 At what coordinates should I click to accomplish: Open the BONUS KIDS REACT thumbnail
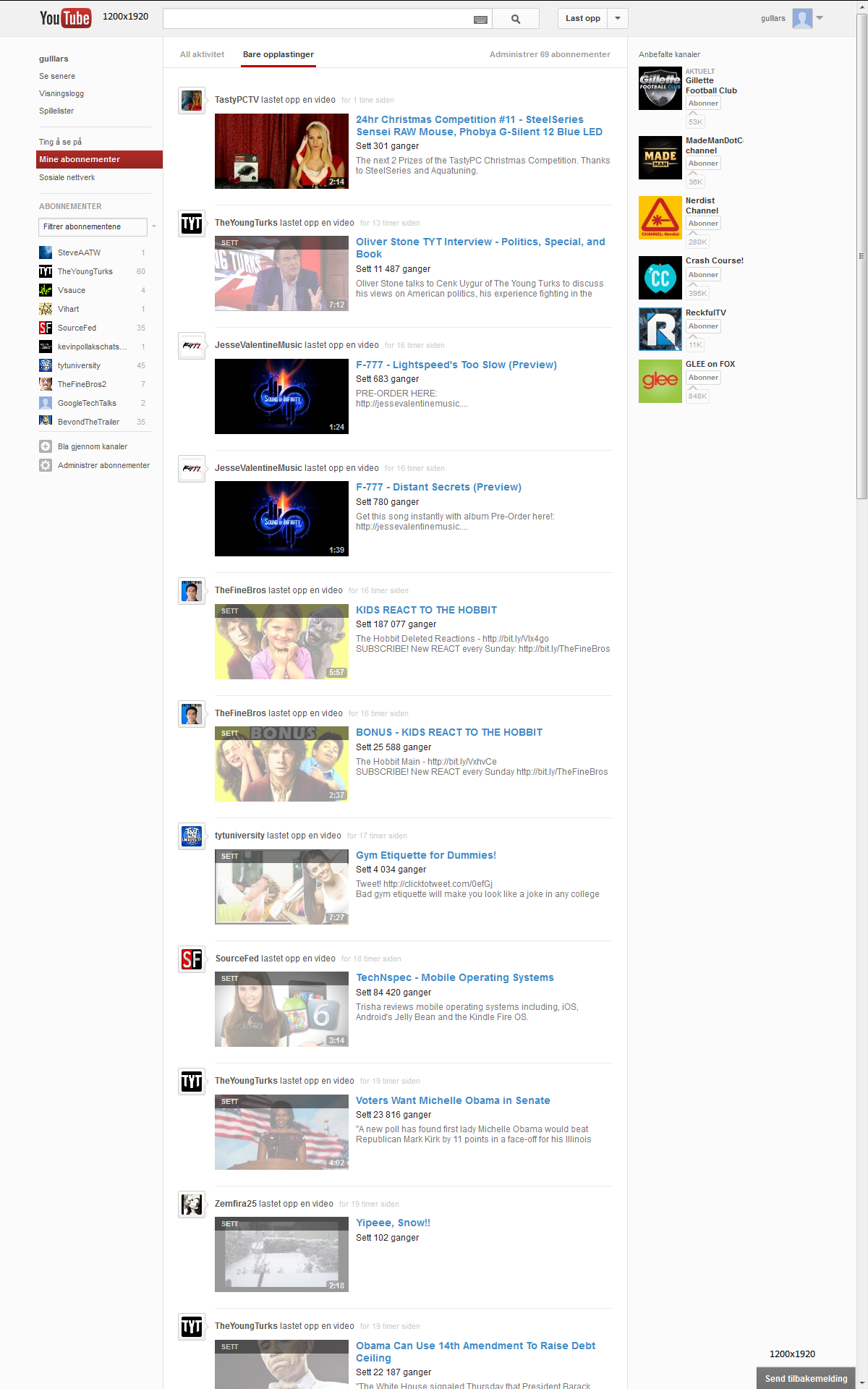coord(281,764)
